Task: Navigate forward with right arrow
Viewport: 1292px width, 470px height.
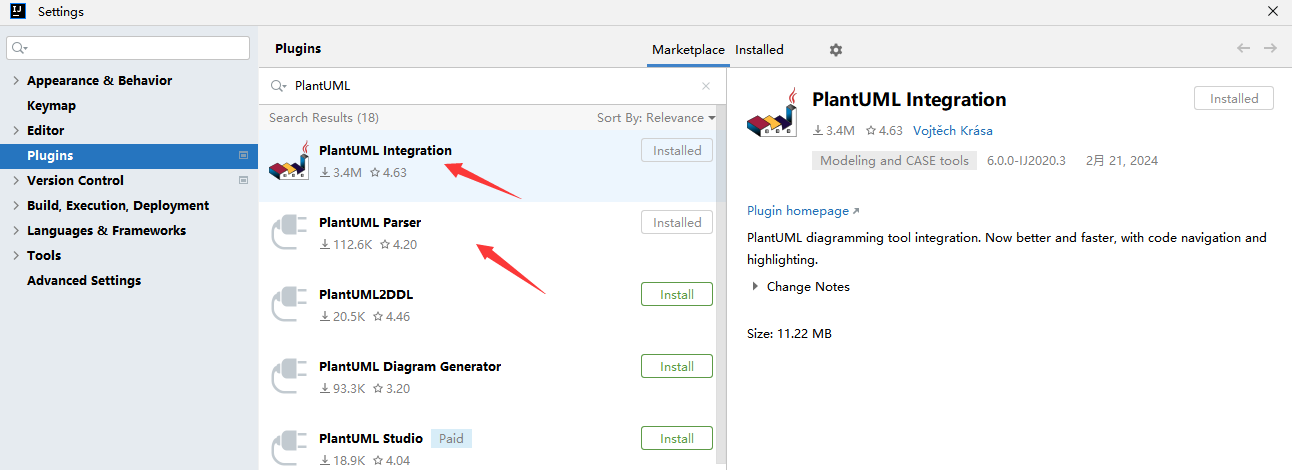Action: (1270, 48)
